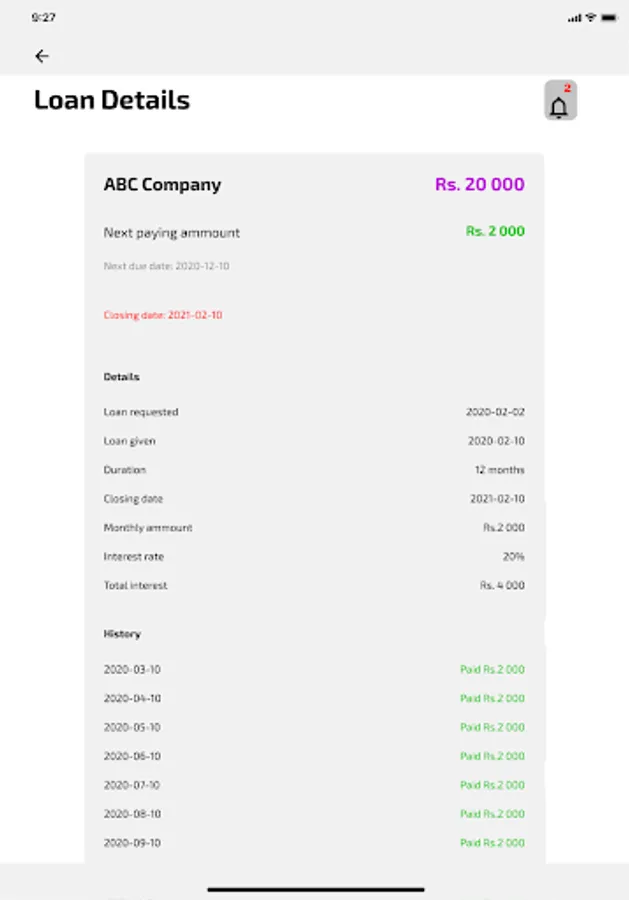
Task: Open the notification bell
Action: 557,103
